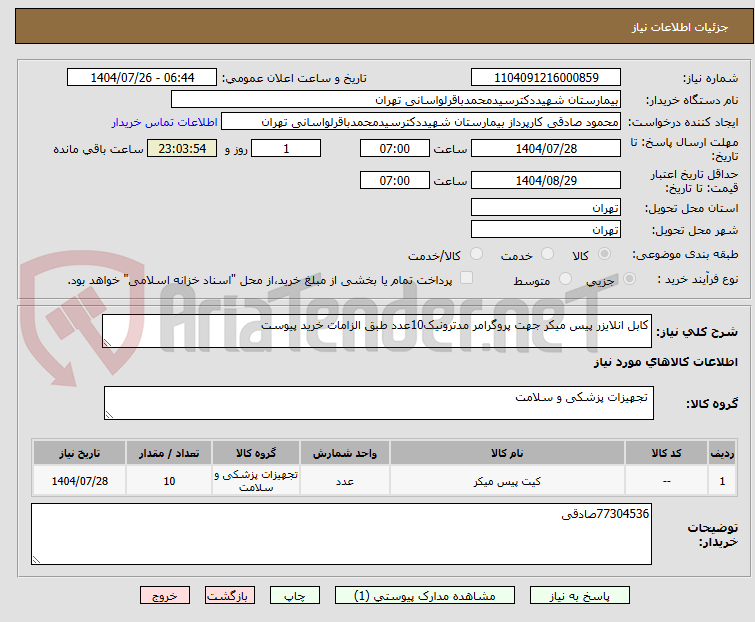Click the remaining time field 23:03:54
Image resolution: width=755 pixels, height=622 pixels.
182,148
